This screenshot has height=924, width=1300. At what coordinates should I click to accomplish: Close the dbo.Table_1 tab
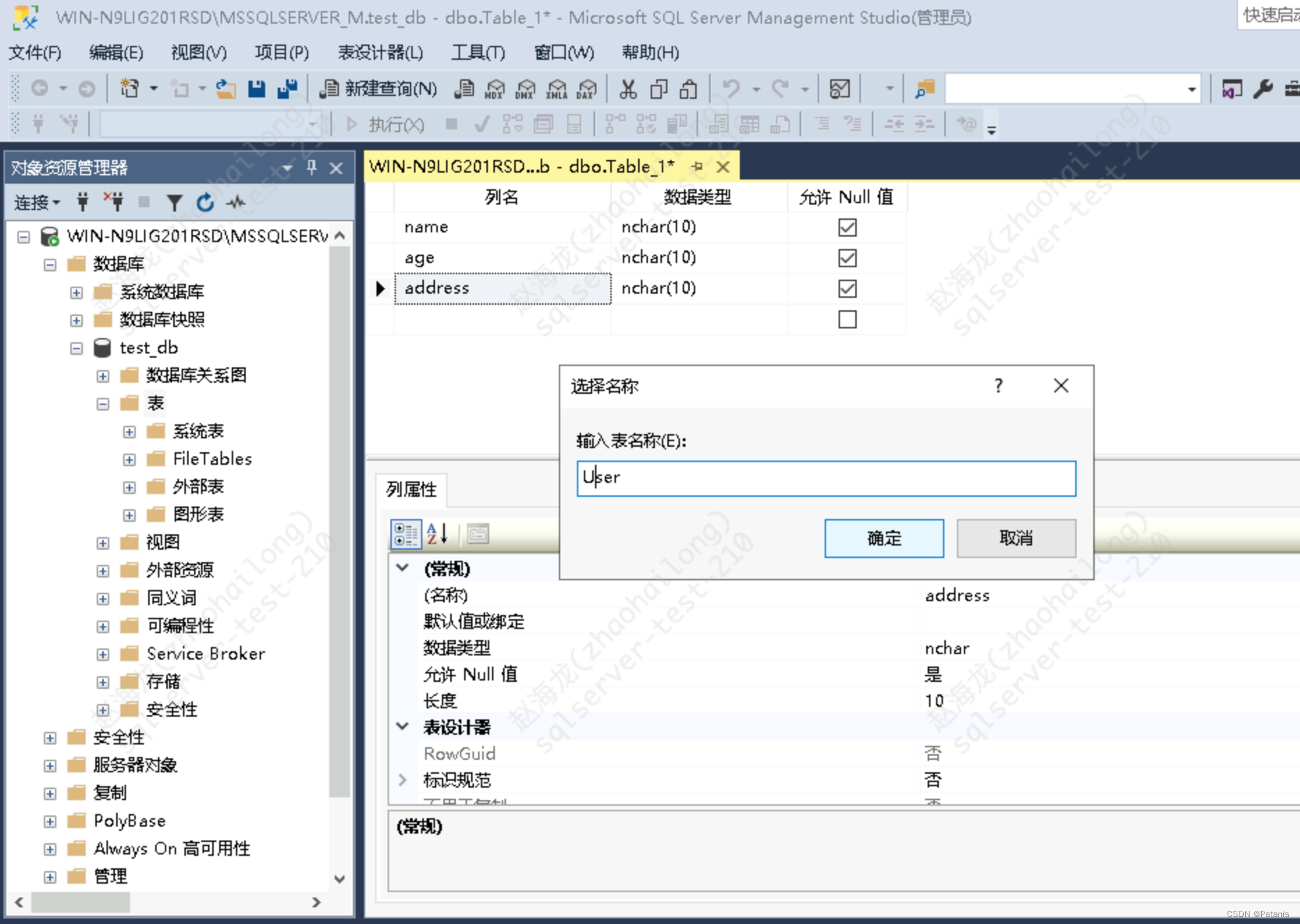click(x=723, y=167)
